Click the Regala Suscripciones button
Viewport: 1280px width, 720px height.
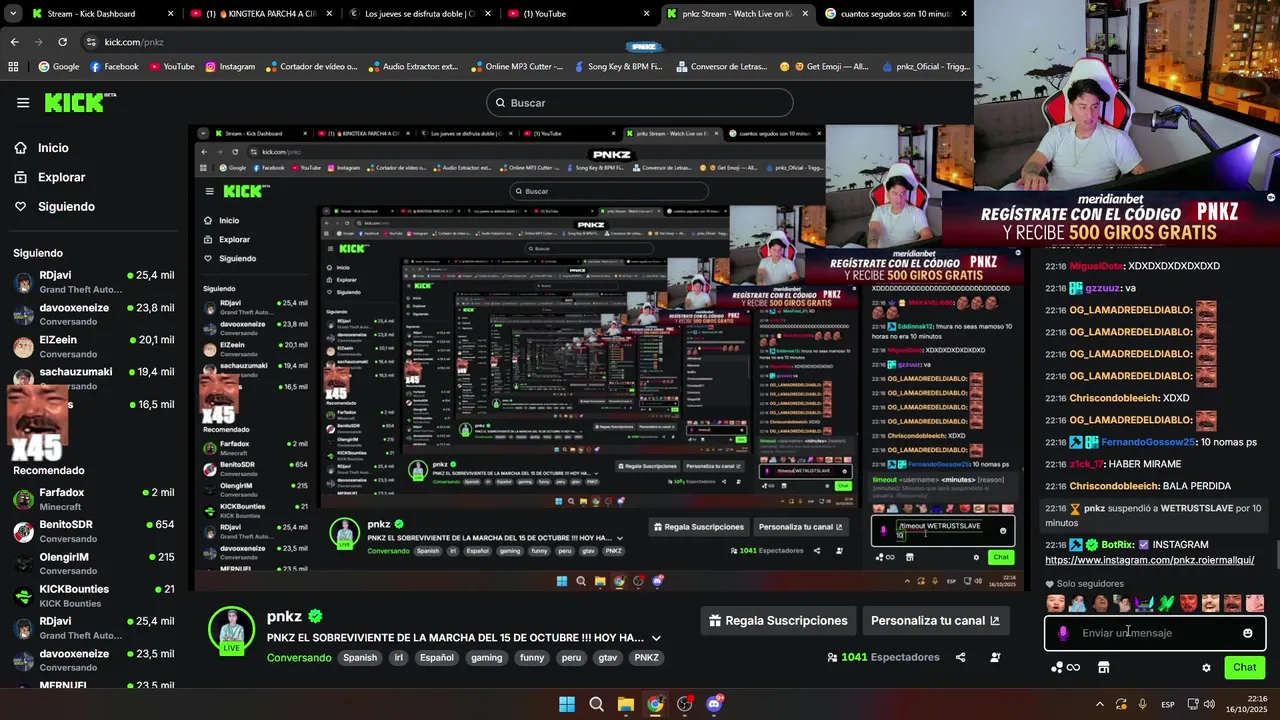[x=778, y=620]
